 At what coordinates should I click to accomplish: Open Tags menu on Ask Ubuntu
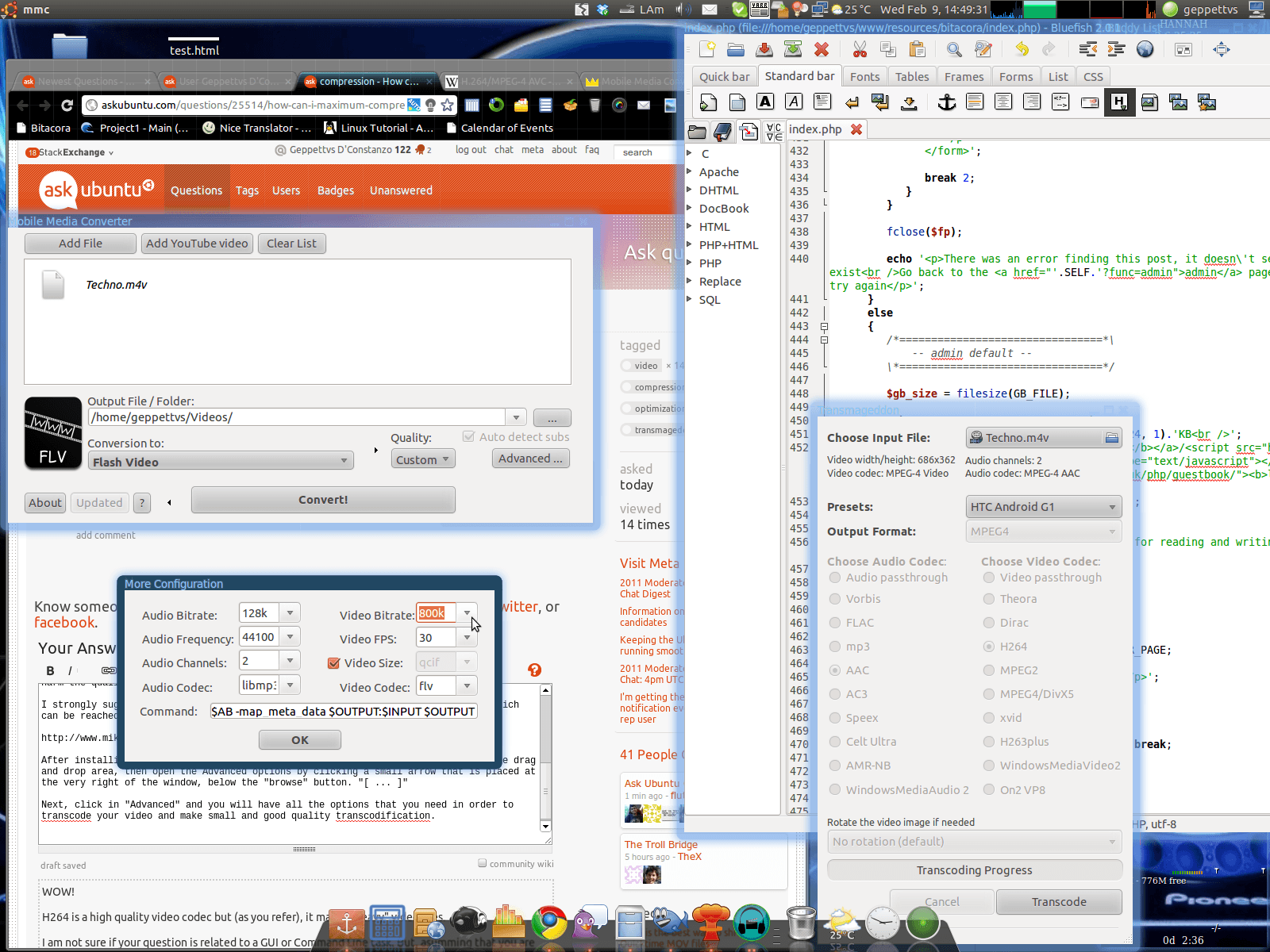coord(247,190)
